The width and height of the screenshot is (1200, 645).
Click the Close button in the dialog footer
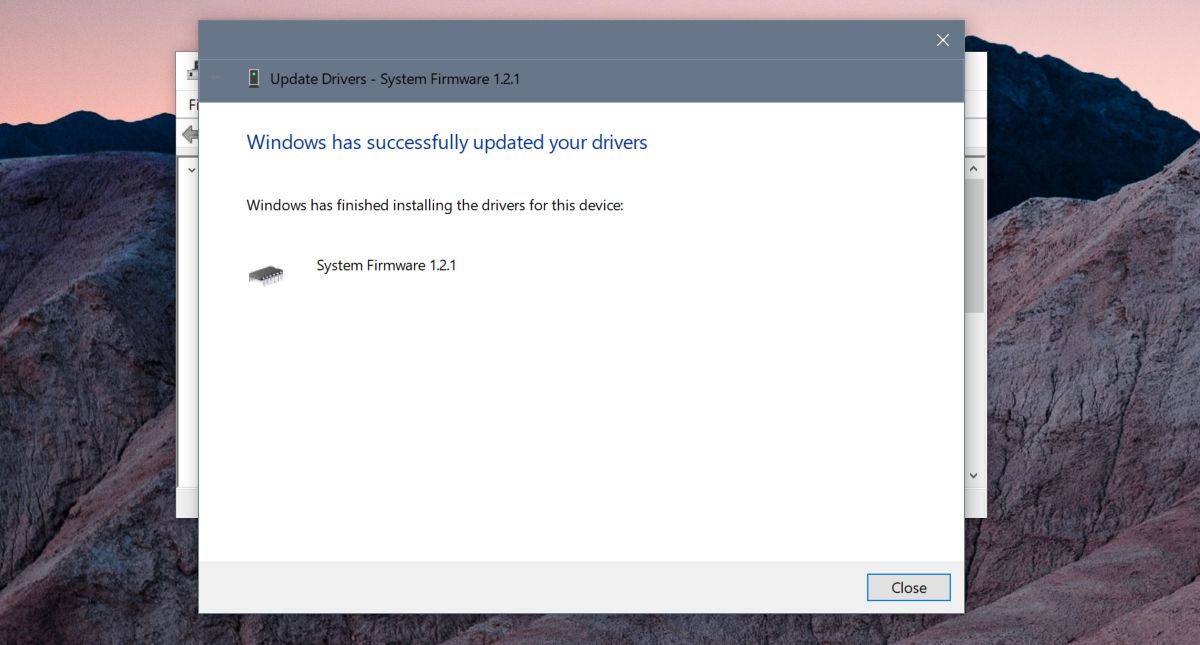908,588
